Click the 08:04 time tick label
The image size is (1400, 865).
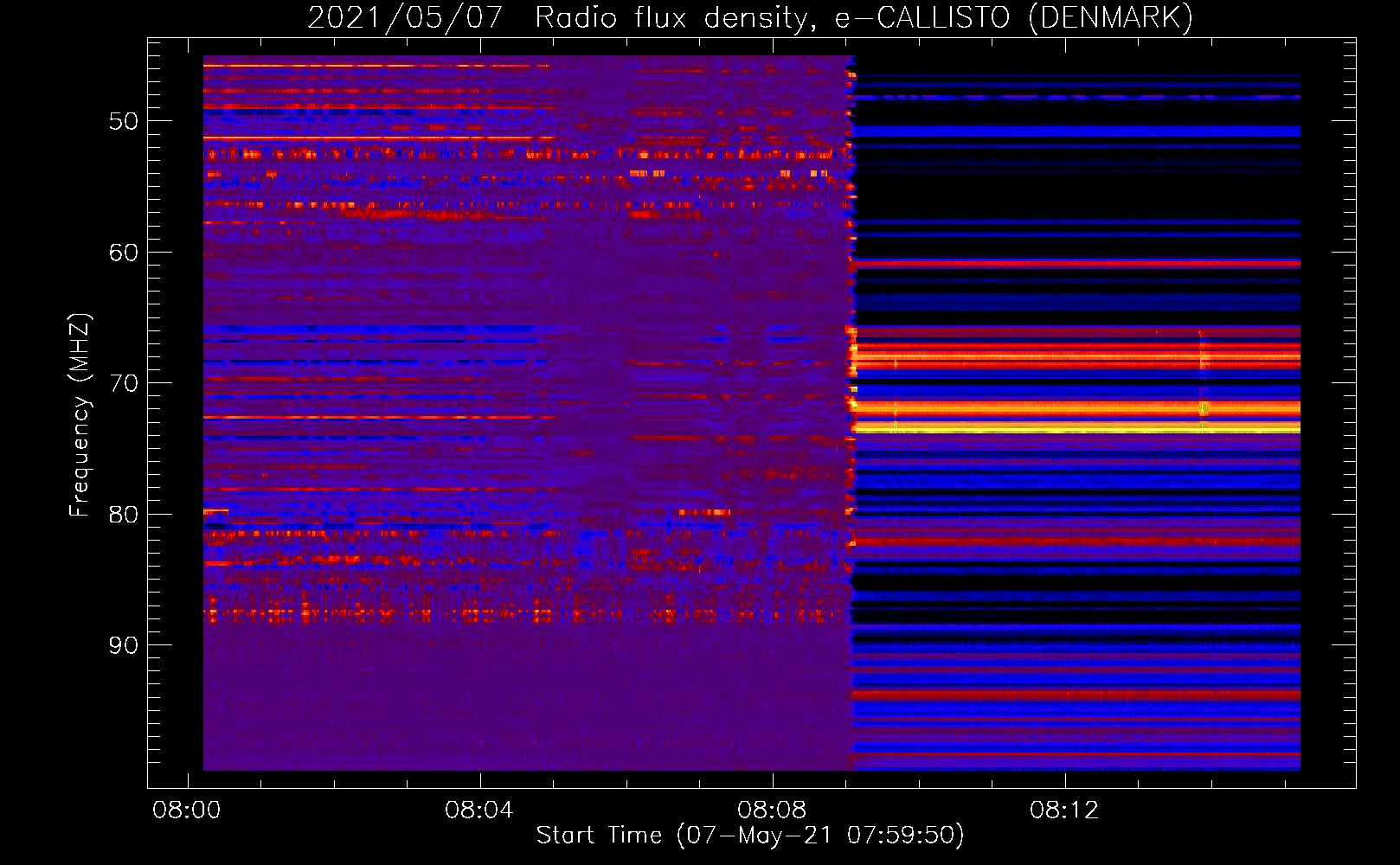479,811
